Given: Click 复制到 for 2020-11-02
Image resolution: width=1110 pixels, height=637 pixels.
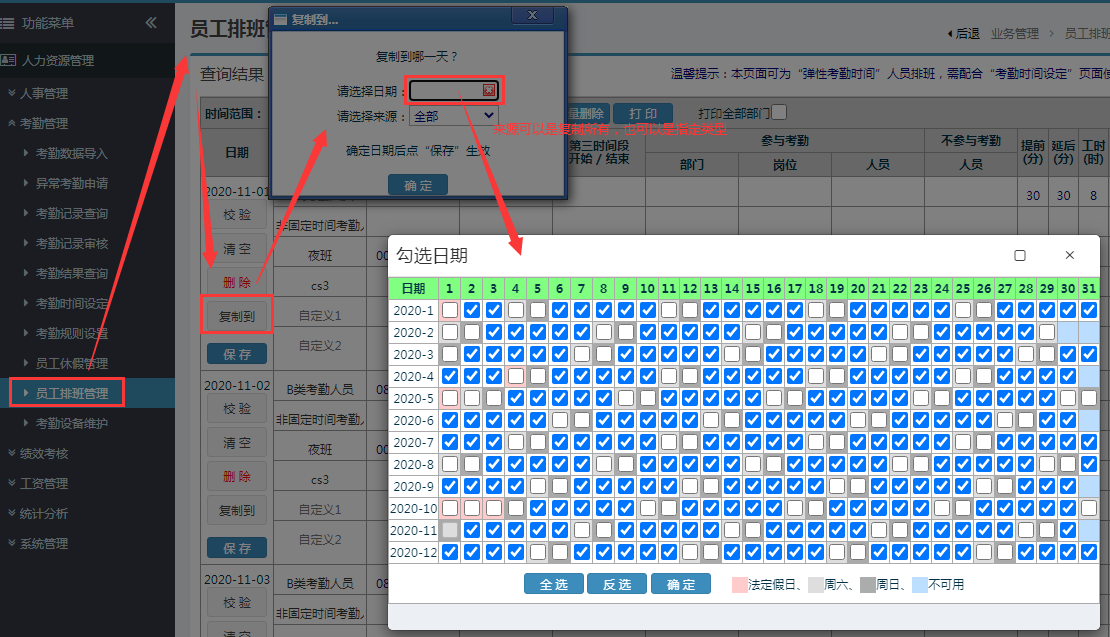Looking at the screenshot, I should [x=236, y=510].
